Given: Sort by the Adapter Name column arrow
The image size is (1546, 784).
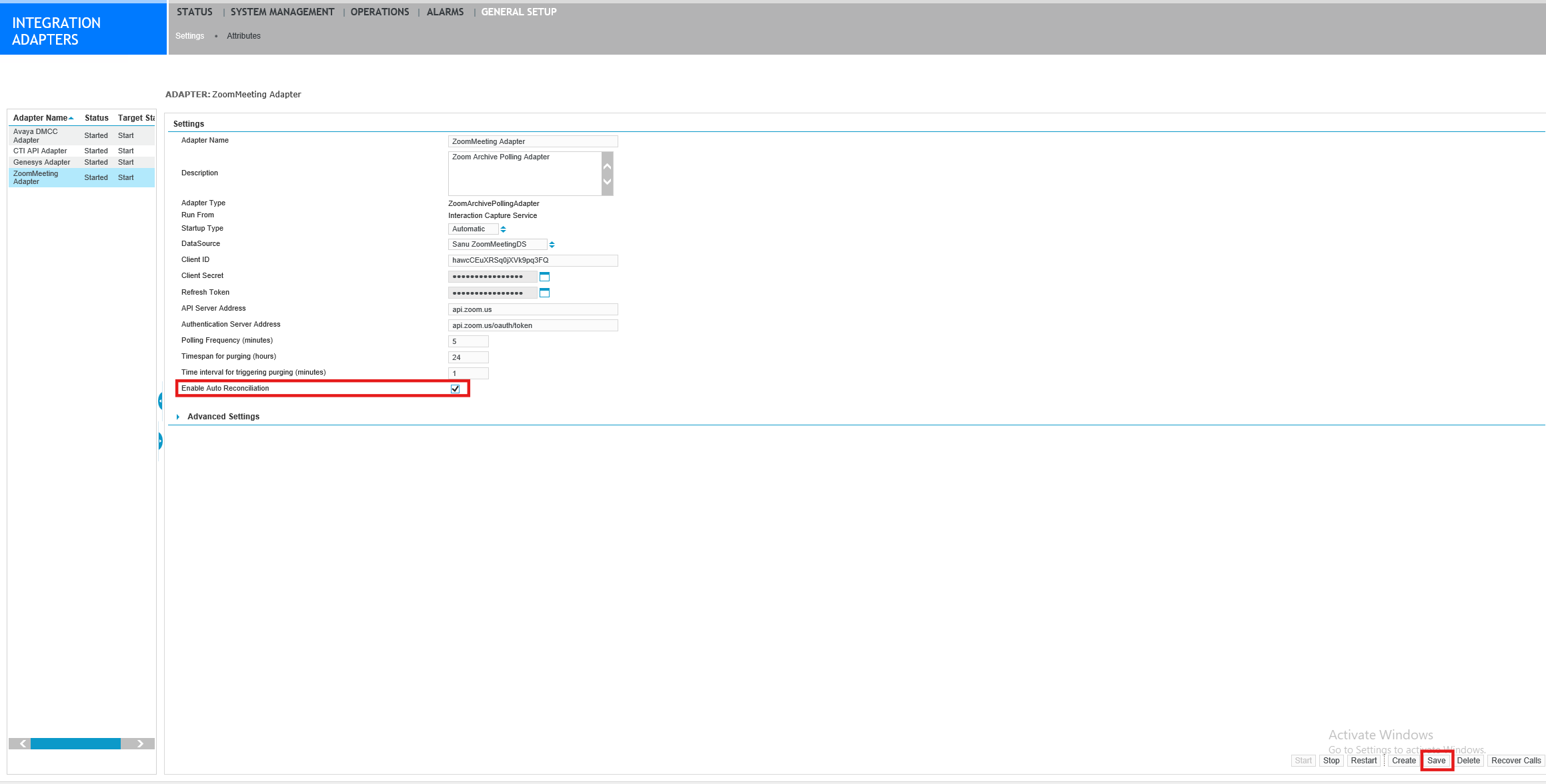Looking at the screenshot, I should tap(71, 118).
